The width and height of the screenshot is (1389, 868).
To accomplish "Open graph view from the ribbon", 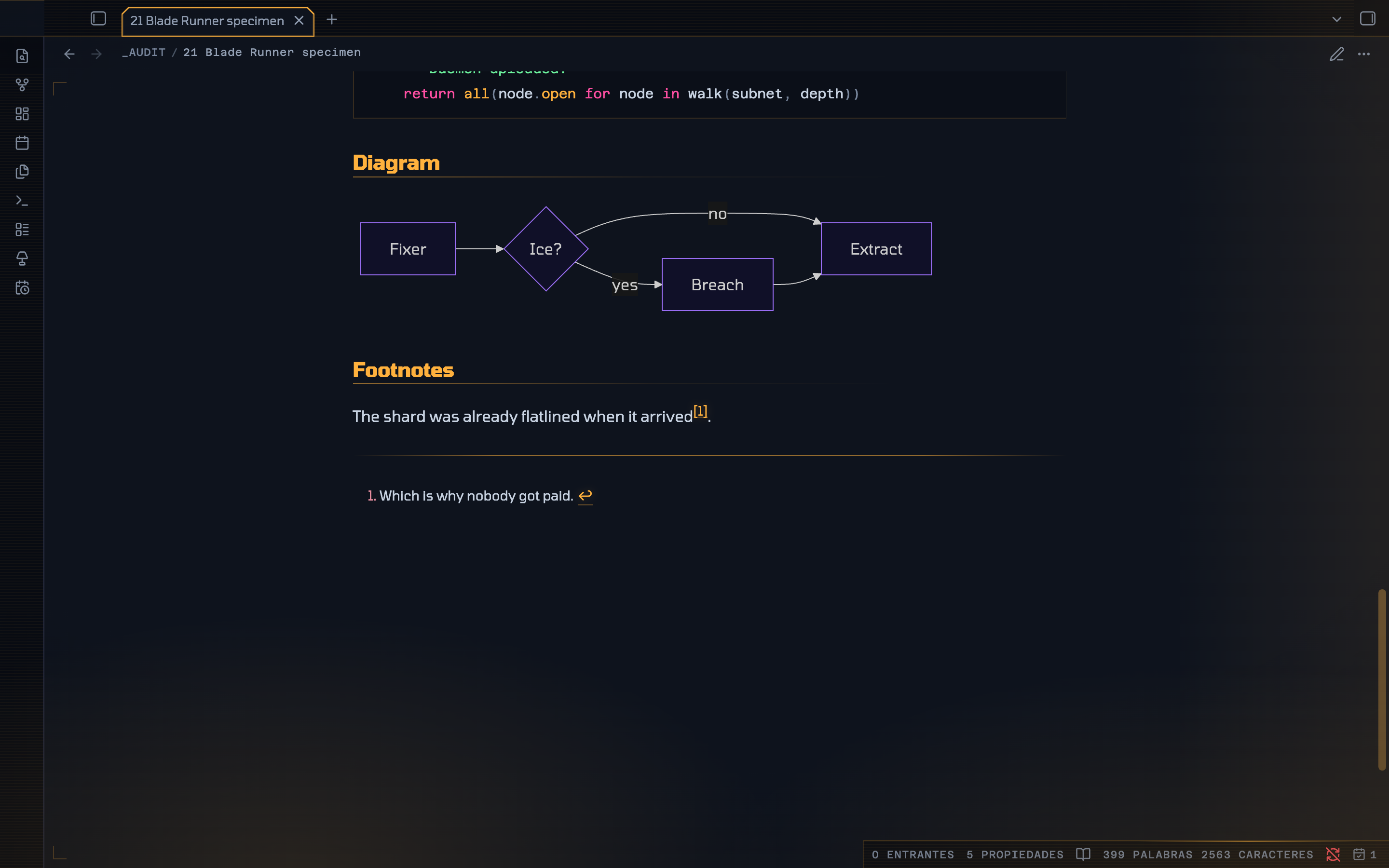I will [x=22, y=85].
